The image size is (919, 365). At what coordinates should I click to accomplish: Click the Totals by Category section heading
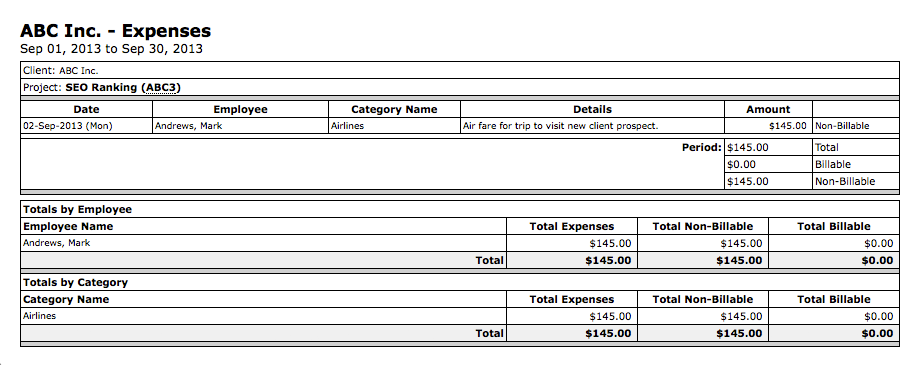[x=75, y=282]
